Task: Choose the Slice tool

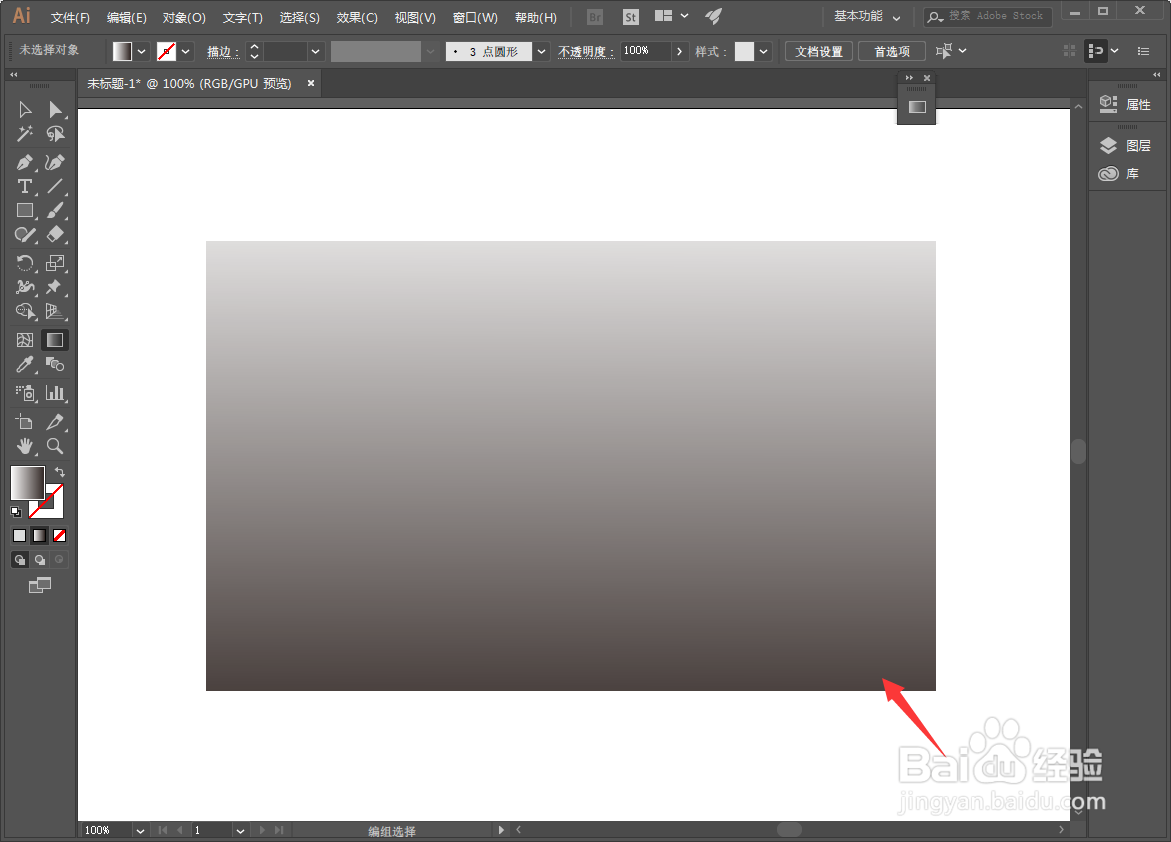Action: [55, 422]
